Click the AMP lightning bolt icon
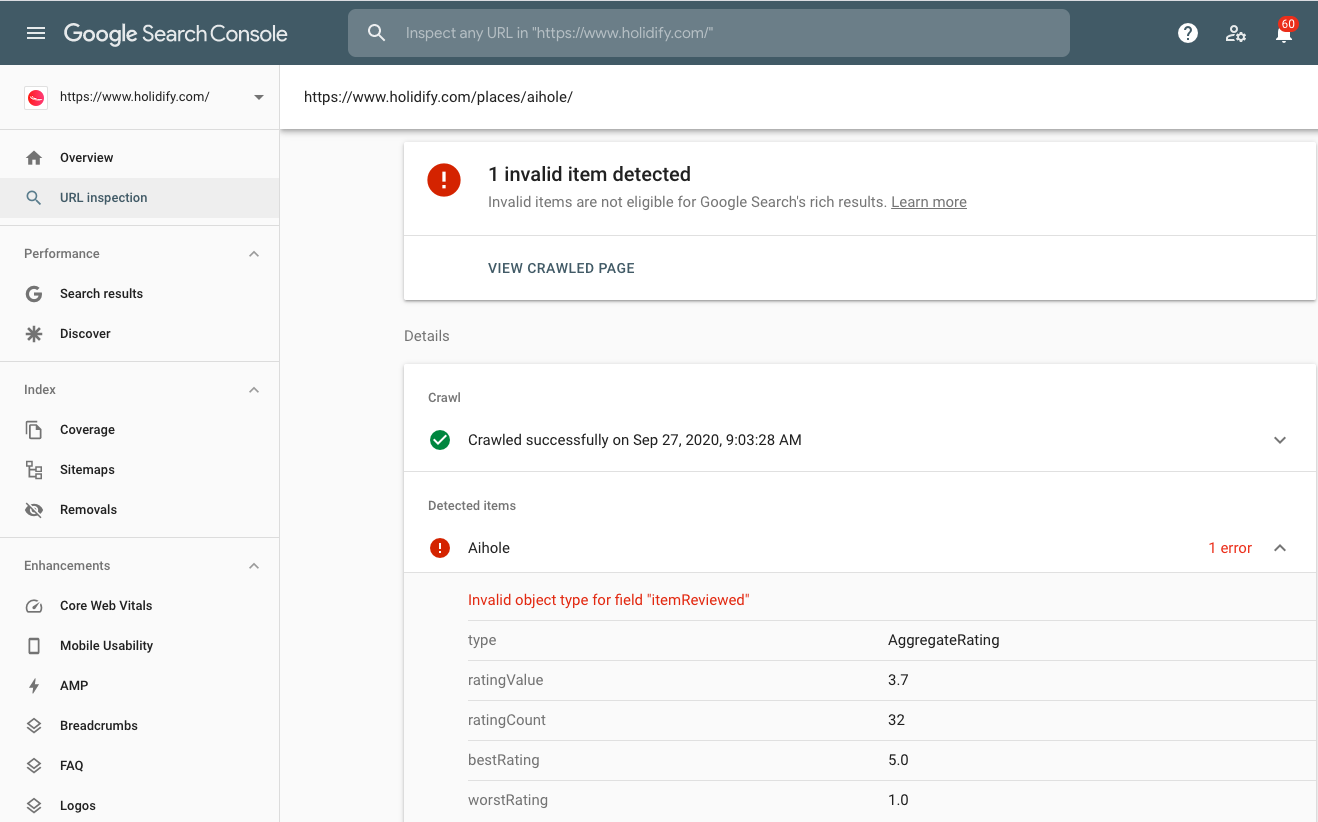 coord(34,686)
